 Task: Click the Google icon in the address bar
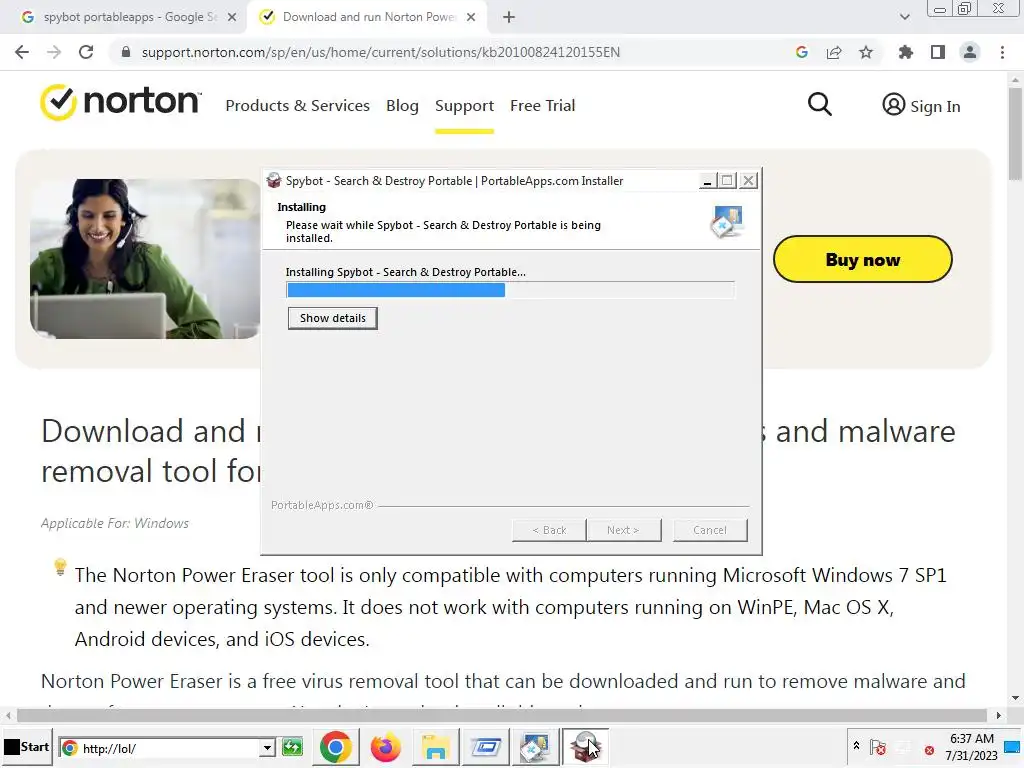click(802, 52)
